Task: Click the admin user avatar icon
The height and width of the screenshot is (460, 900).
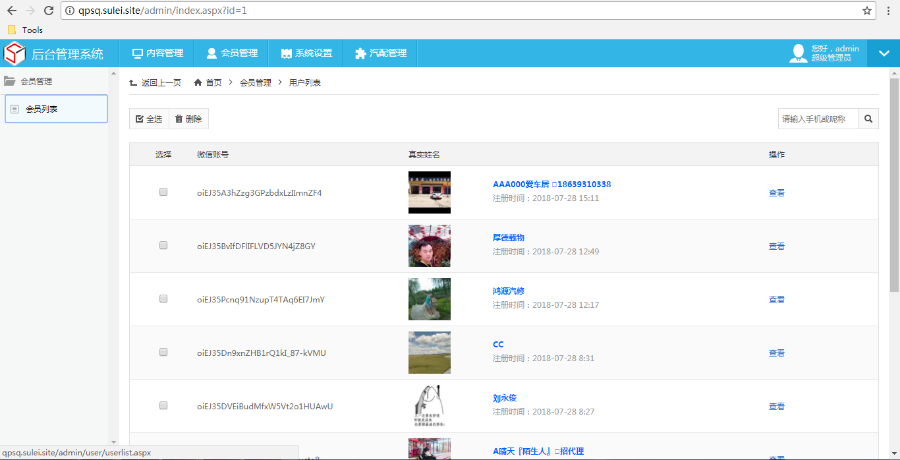Action: (x=797, y=53)
